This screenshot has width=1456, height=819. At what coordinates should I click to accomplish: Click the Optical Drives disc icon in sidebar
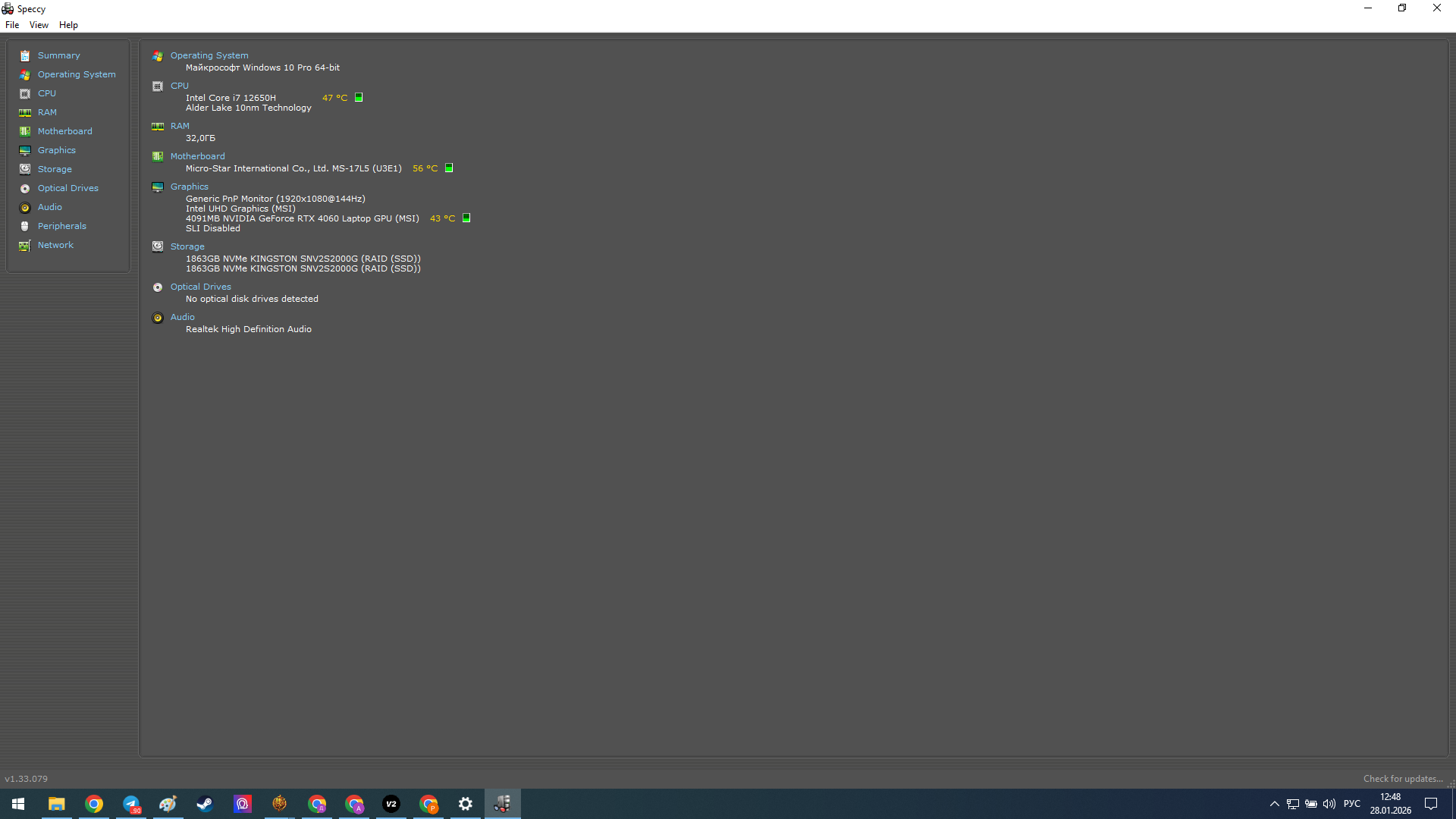coord(25,189)
